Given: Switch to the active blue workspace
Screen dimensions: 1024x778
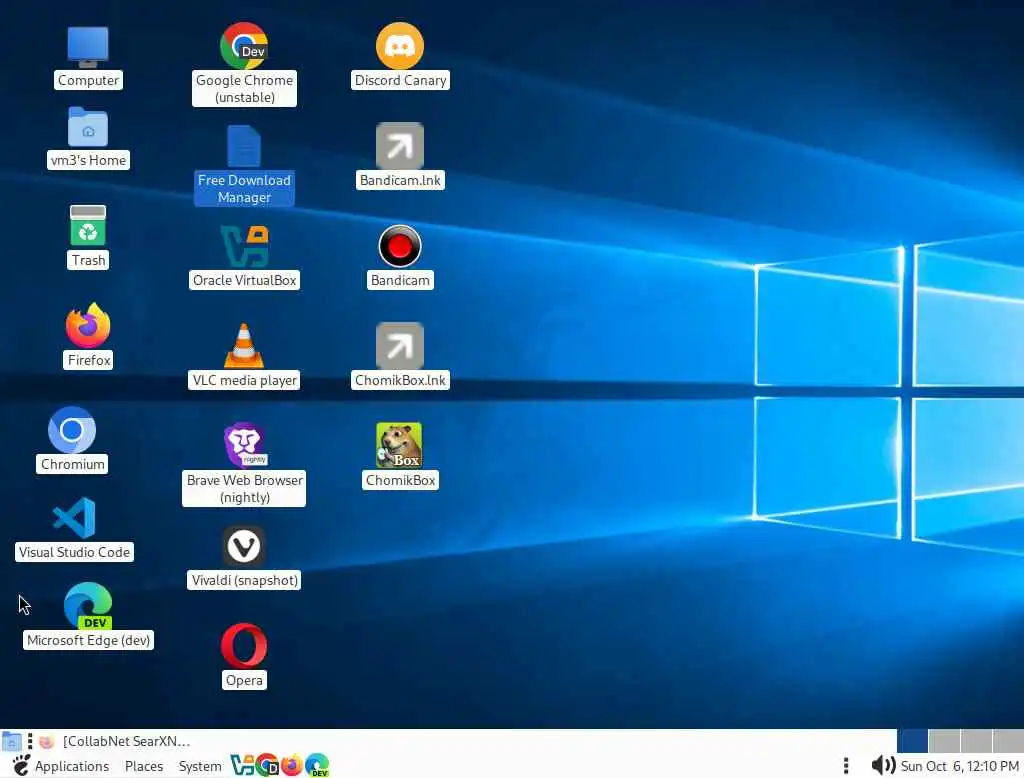Looking at the screenshot, I should click(x=912, y=741).
